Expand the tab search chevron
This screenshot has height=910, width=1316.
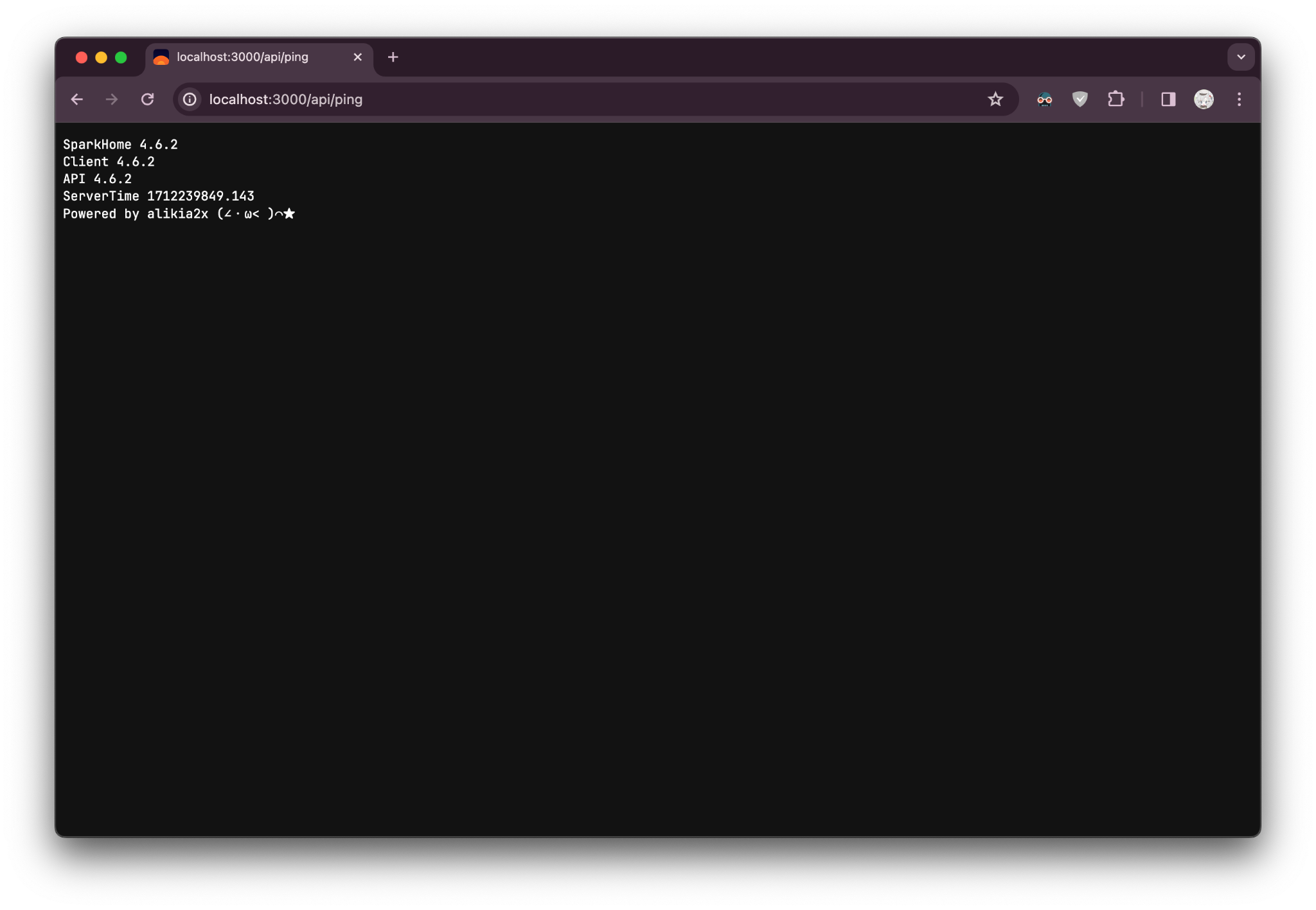(x=1241, y=57)
